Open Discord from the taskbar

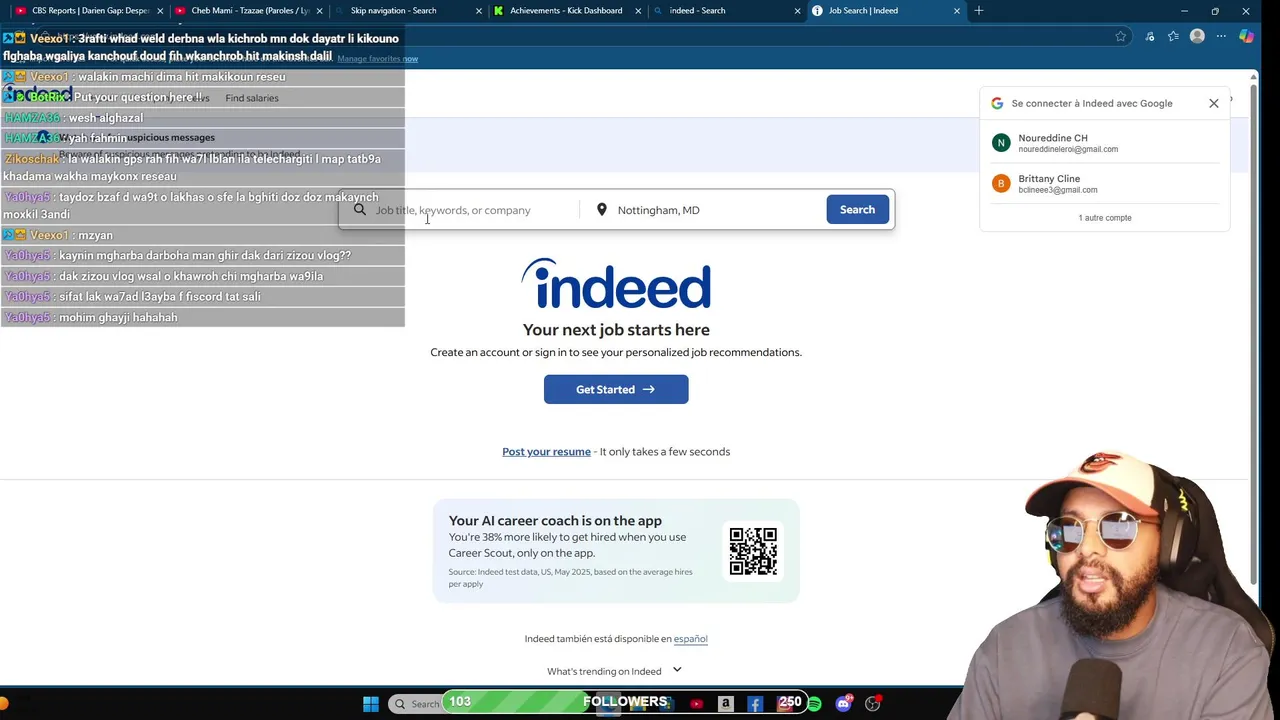(x=843, y=704)
